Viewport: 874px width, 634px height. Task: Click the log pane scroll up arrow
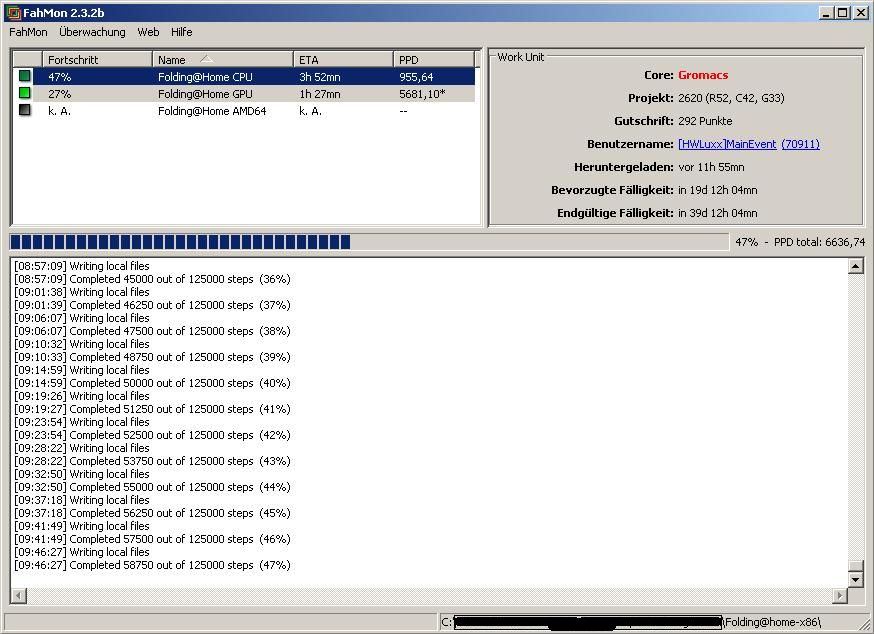pos(856,266)
